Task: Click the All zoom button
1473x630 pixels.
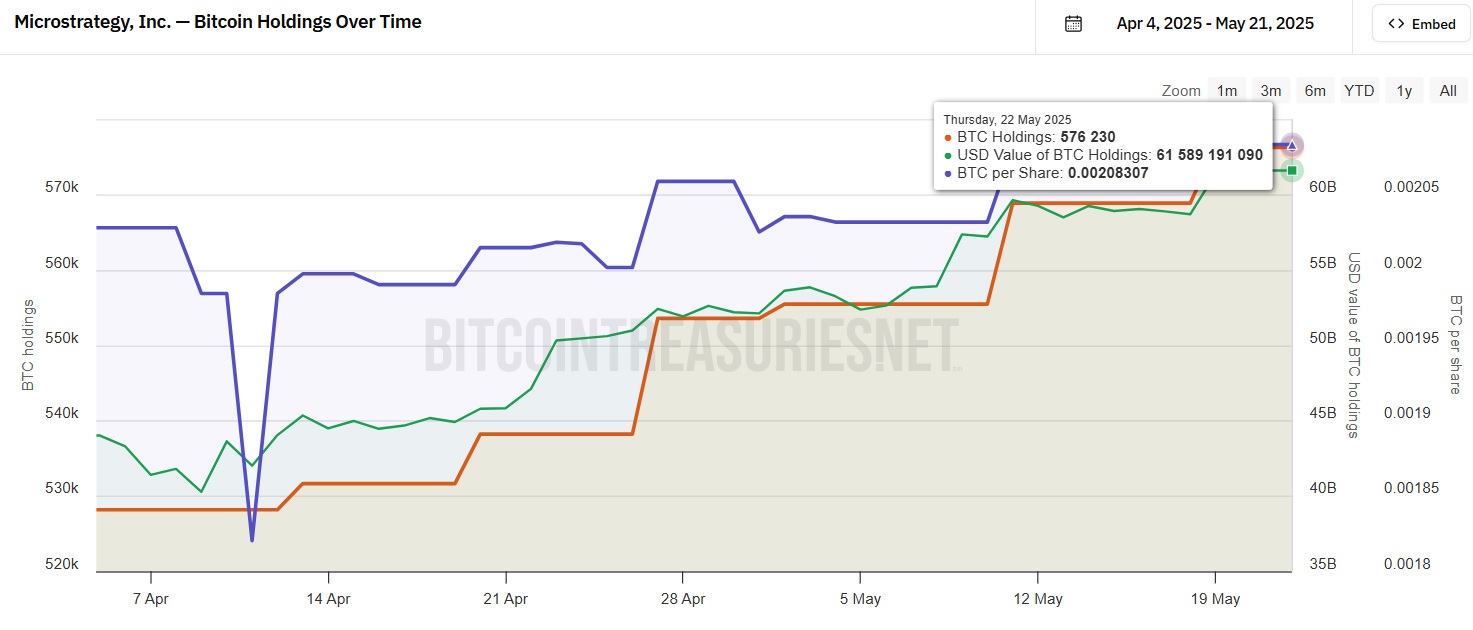Action: [1448, 91]
